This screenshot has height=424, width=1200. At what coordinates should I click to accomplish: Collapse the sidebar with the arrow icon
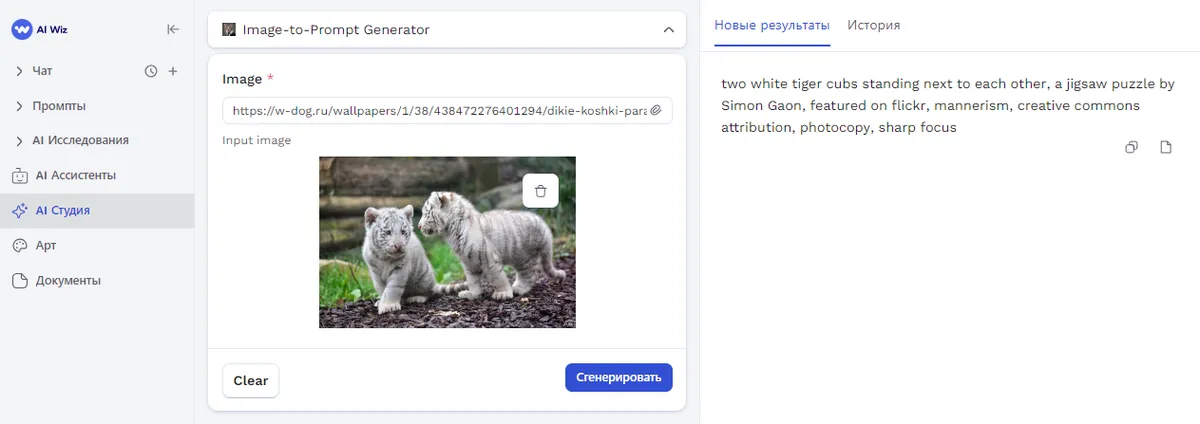[173, 29]
